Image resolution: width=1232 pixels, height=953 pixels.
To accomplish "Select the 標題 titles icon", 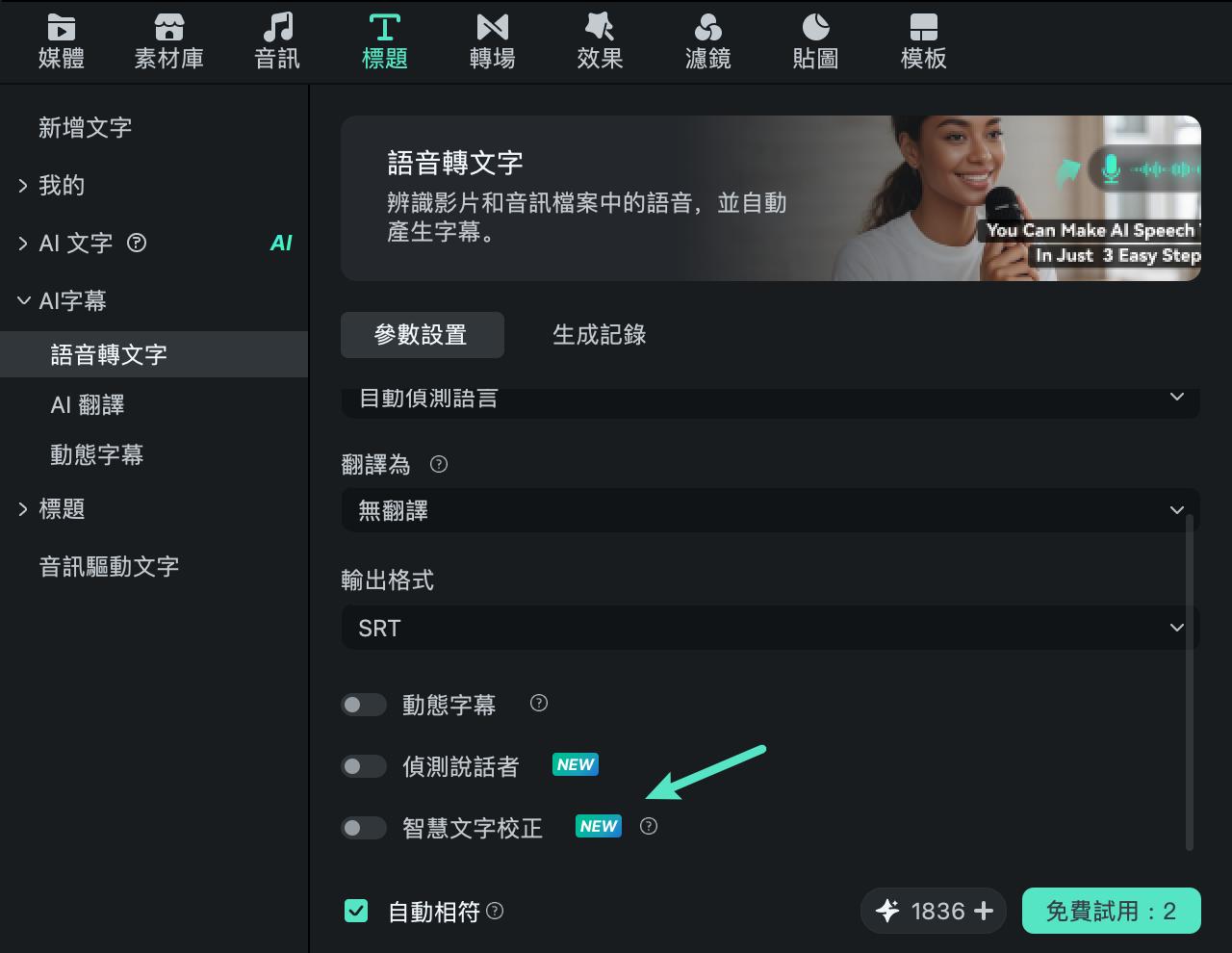I will pyautogui.click(x=385, y=28).
